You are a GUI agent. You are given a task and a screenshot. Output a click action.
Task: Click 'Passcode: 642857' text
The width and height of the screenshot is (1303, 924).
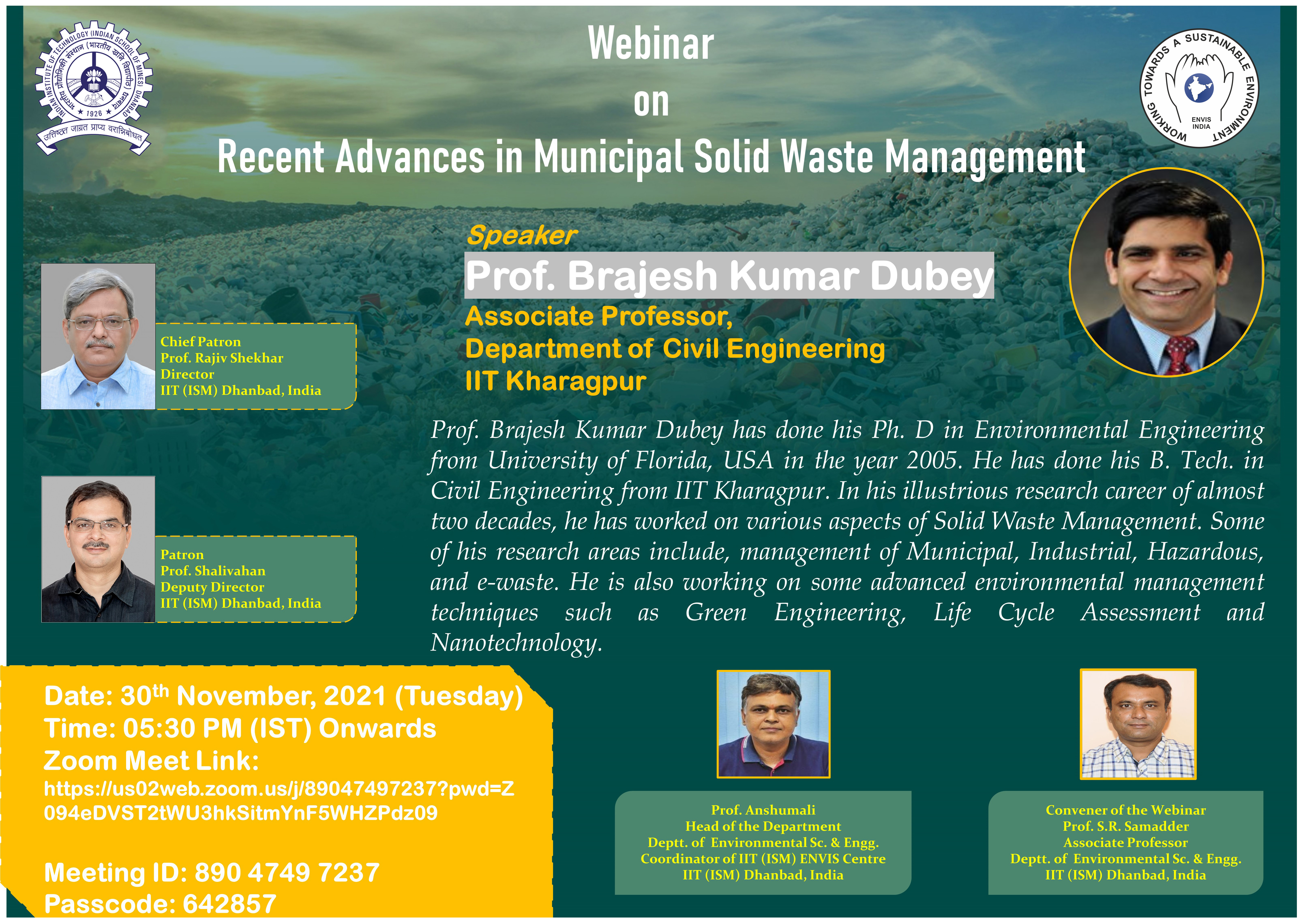pos(160,904)
